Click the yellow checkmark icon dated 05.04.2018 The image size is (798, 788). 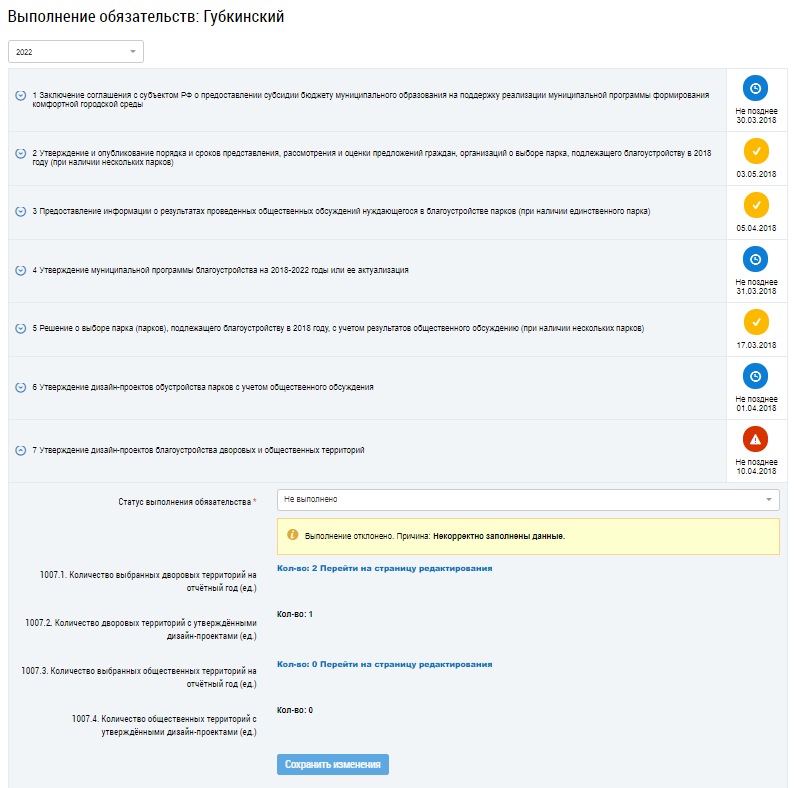[x=756, y=205]
